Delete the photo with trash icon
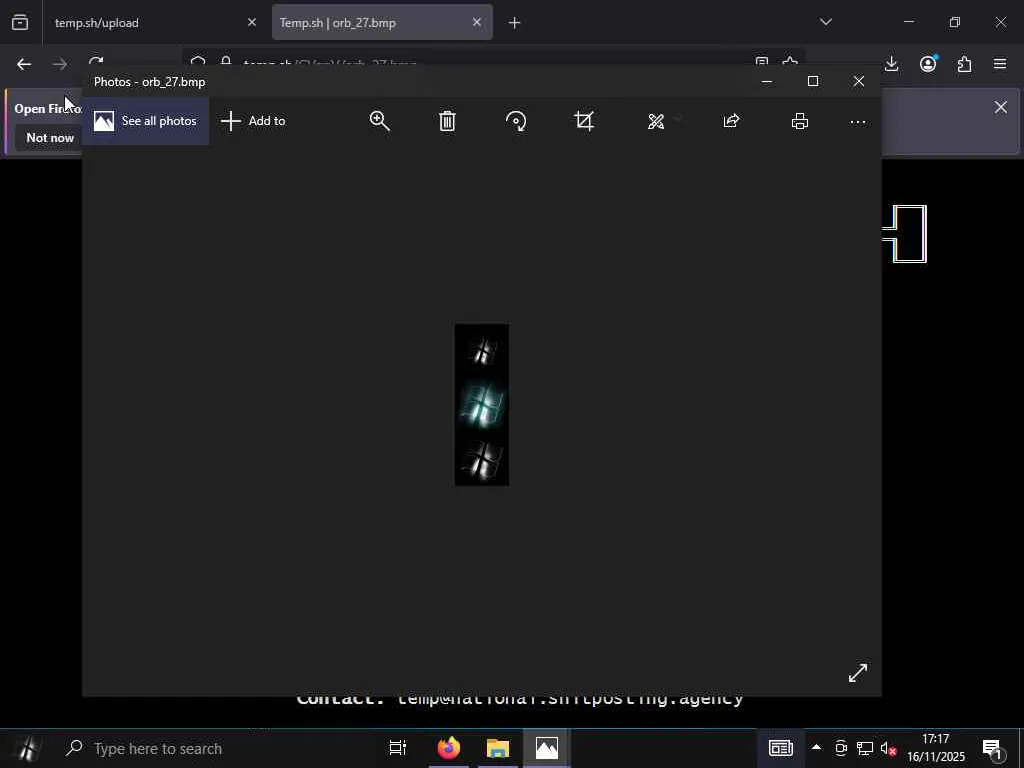1024x768 pixels. (447, 121)
